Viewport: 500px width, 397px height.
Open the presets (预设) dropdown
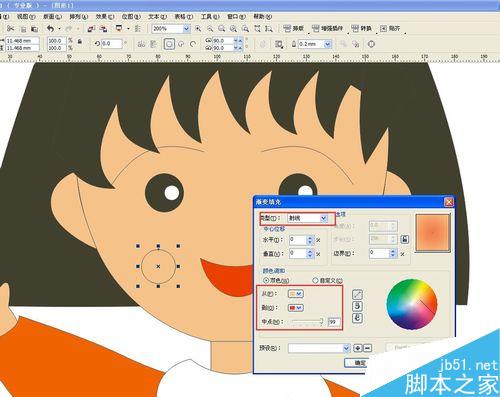point(347,348)
